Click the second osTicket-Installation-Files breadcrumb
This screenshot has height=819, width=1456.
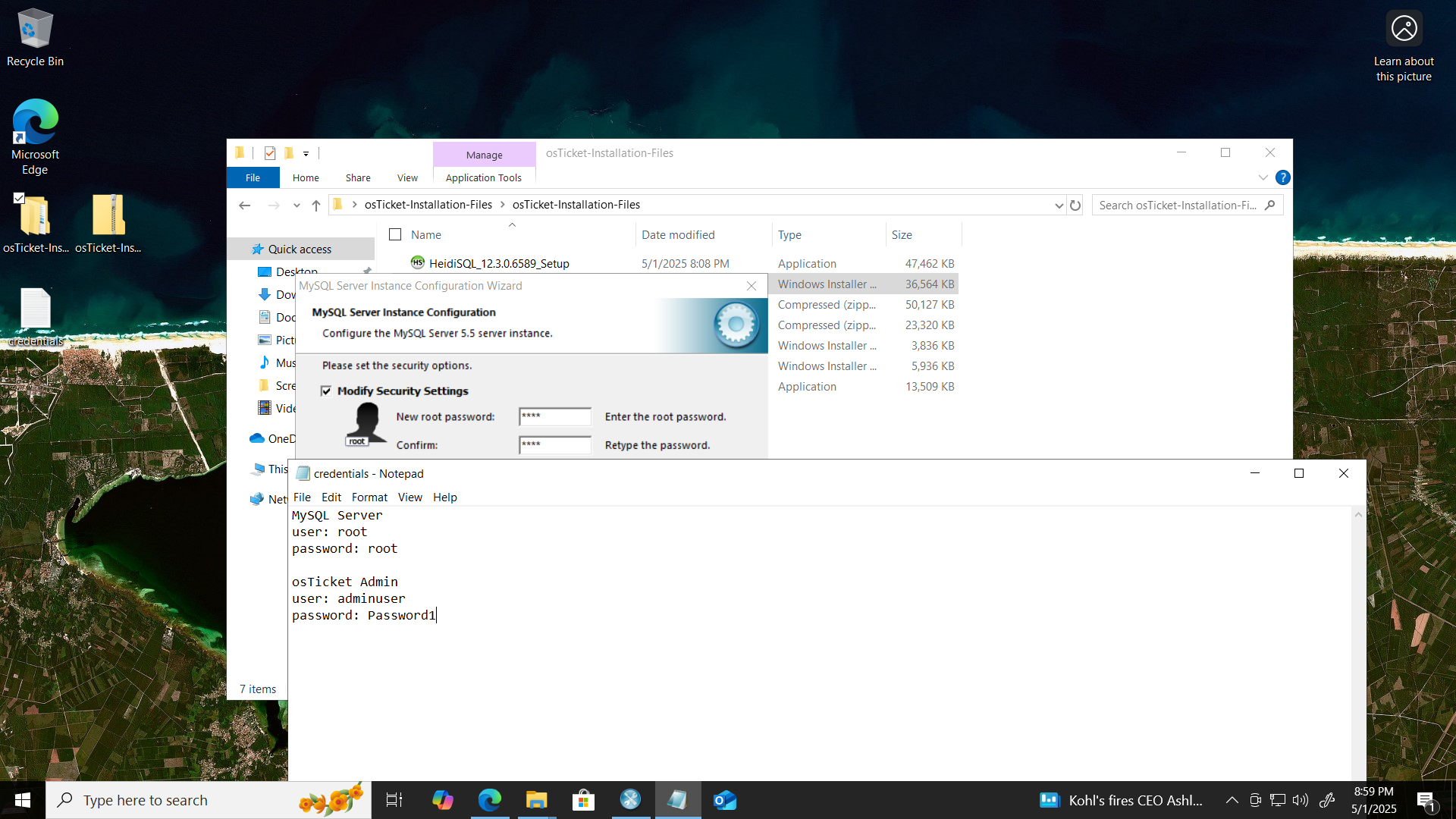(x=576, y=205)
